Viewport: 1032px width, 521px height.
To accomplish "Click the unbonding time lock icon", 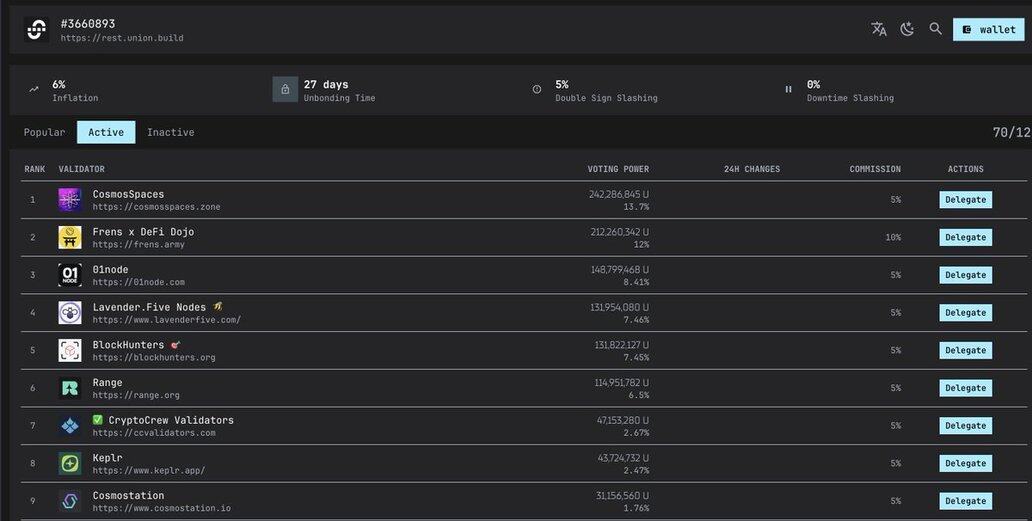I will (285, 90).
